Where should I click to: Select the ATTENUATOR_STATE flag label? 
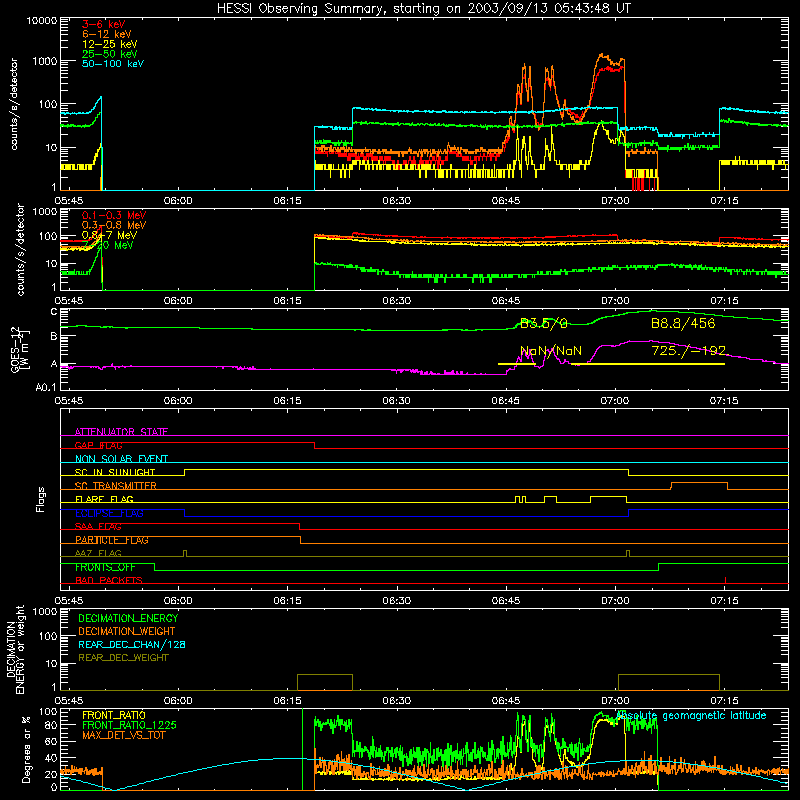(121, 432)
